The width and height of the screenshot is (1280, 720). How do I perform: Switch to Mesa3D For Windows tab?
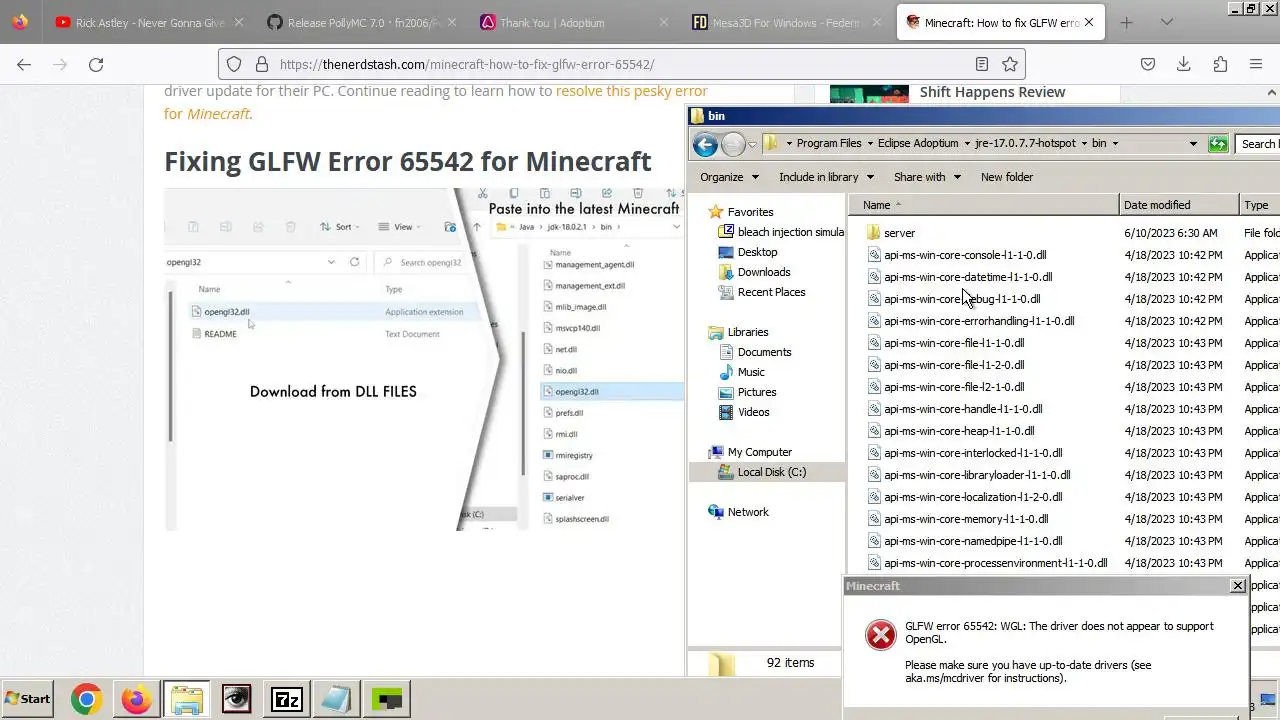click(786, 22)
